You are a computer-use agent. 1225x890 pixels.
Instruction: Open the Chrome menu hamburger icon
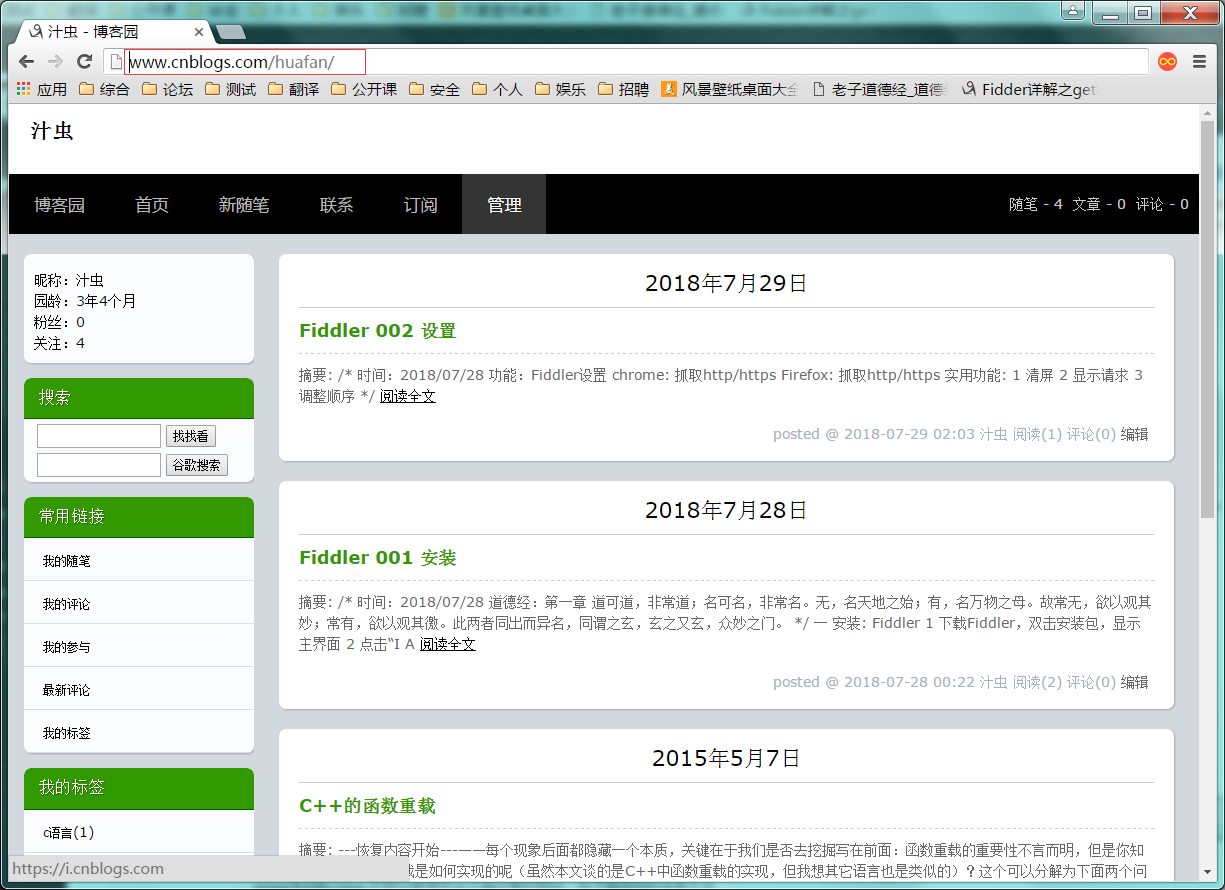[1199, 62]
